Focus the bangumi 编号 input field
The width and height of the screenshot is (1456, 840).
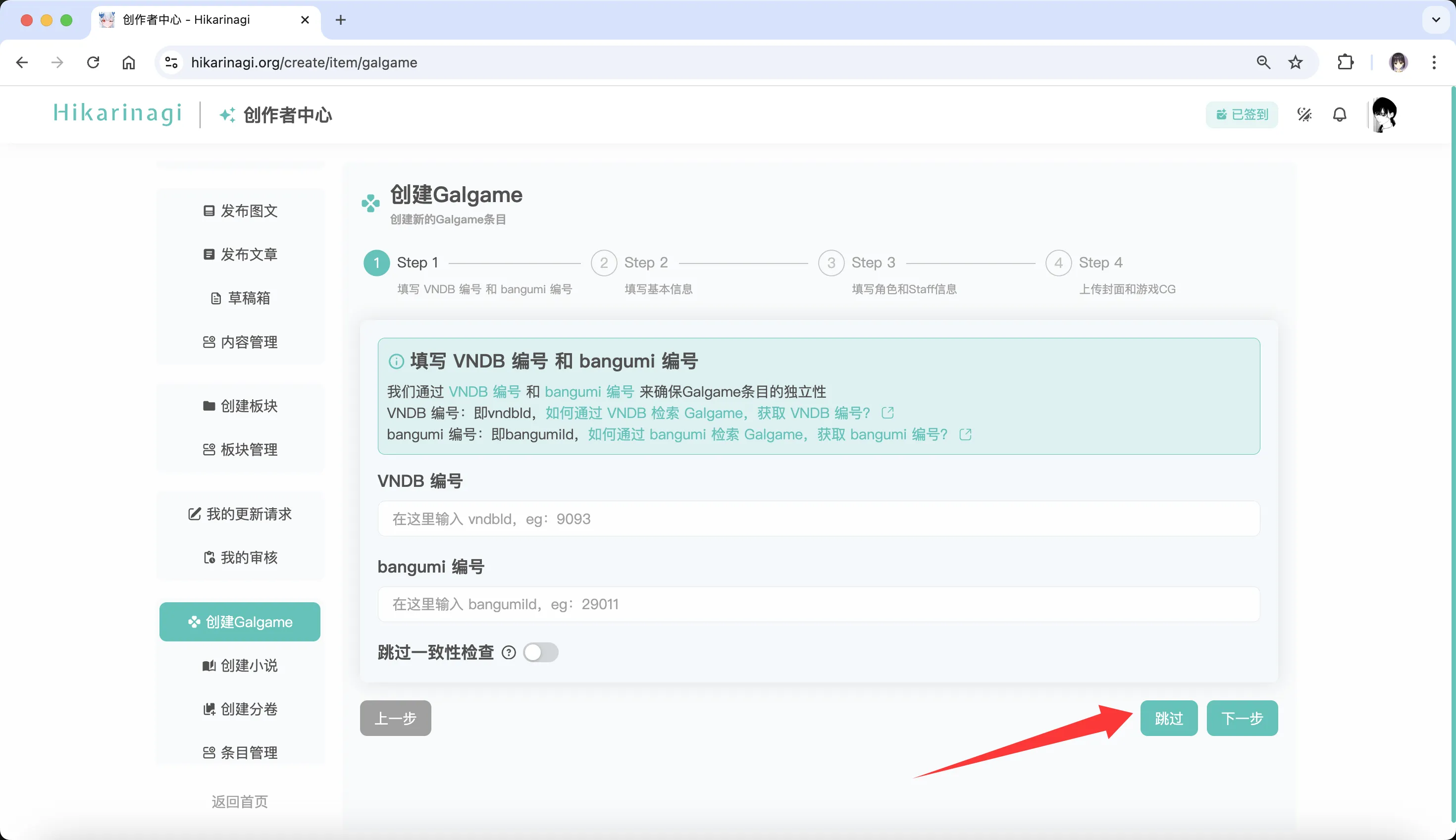coord(819,604)
